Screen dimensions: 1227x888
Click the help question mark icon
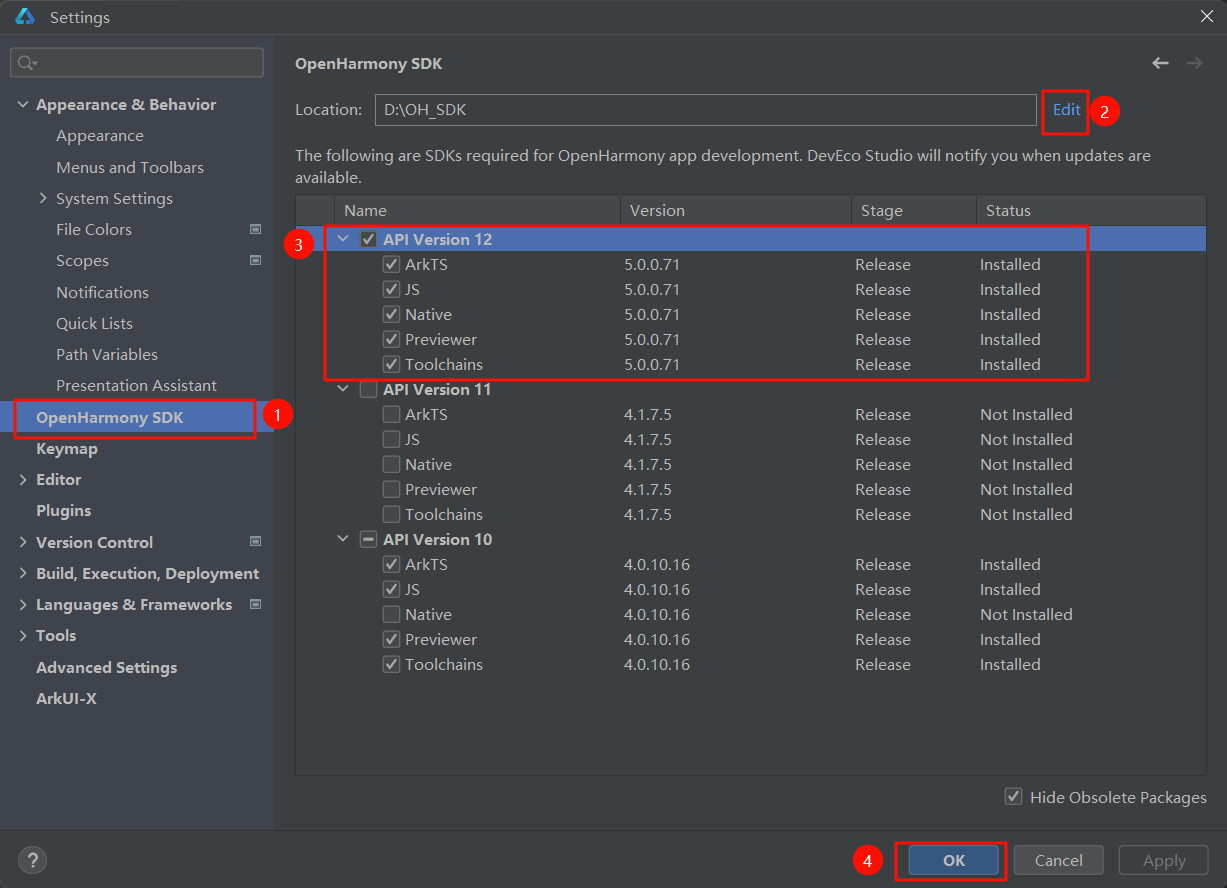pyautogui.click(x=32, y=859)
